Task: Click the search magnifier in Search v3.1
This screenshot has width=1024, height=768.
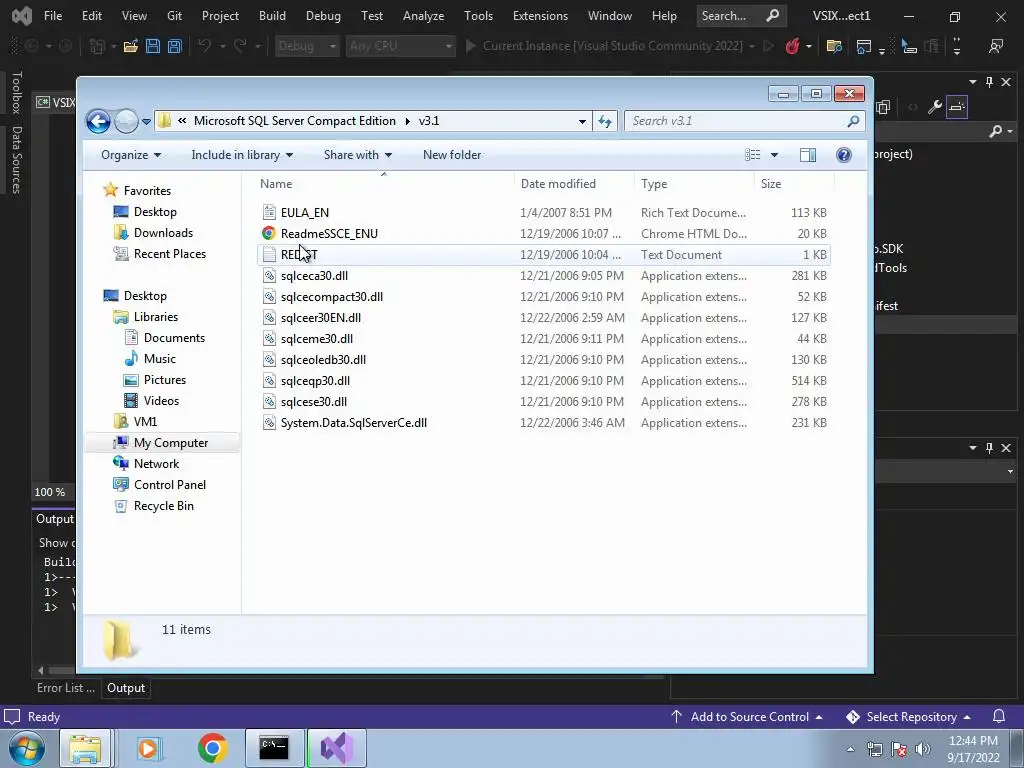Action: (853, 121)
